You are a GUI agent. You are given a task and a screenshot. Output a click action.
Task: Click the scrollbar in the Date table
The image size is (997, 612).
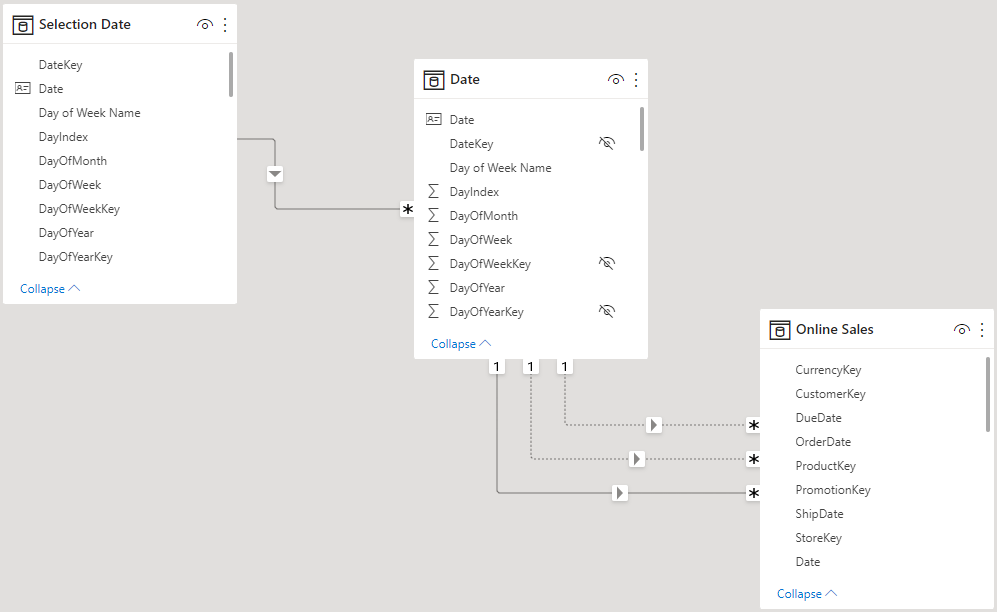(x=642, y=129)
